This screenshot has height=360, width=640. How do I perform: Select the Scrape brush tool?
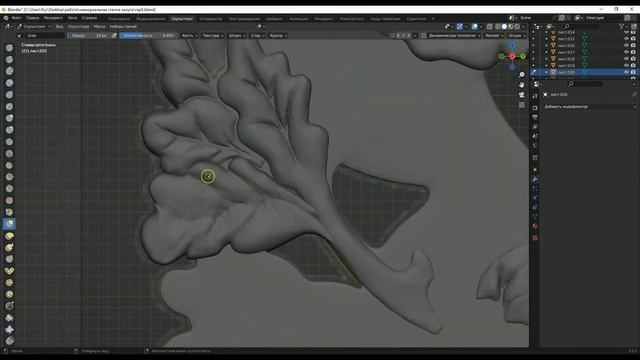(9, 189)
